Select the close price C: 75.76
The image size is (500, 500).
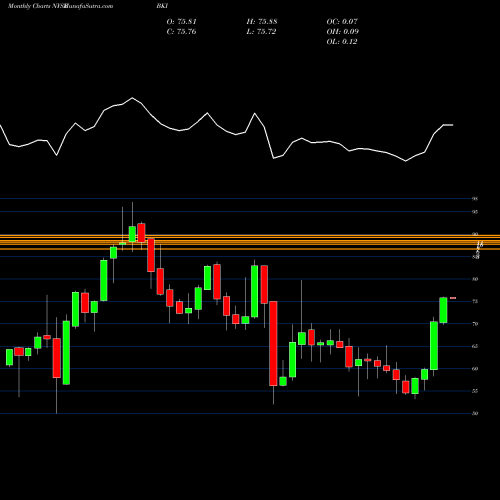(182, 32)
